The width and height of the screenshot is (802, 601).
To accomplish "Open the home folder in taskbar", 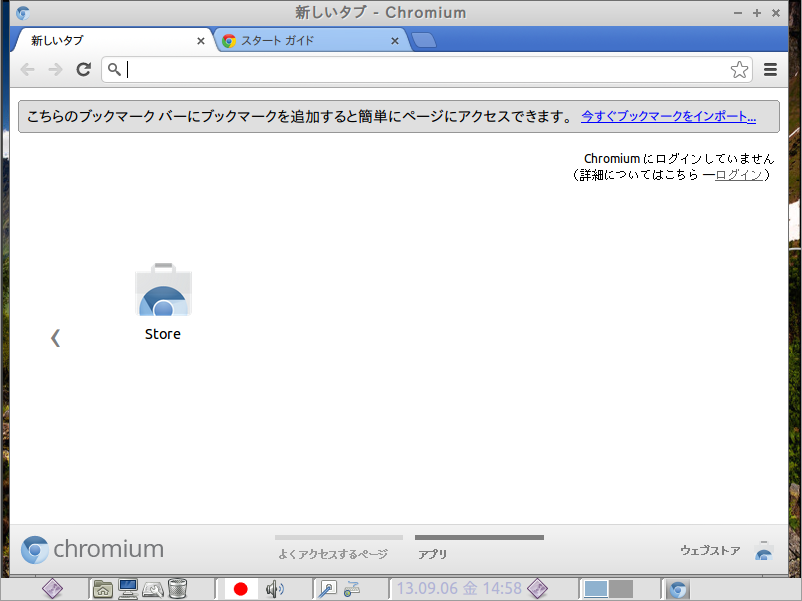I will [102, 589].
